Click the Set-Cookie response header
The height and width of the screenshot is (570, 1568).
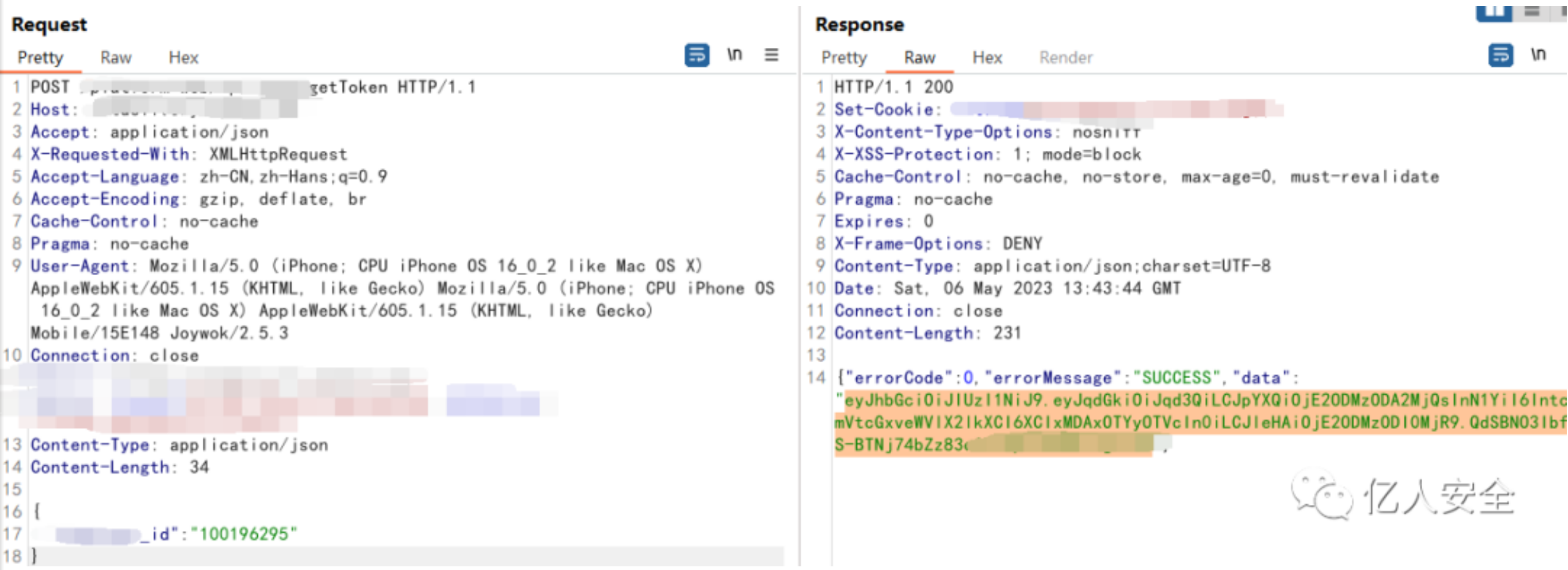point(1058,110)
